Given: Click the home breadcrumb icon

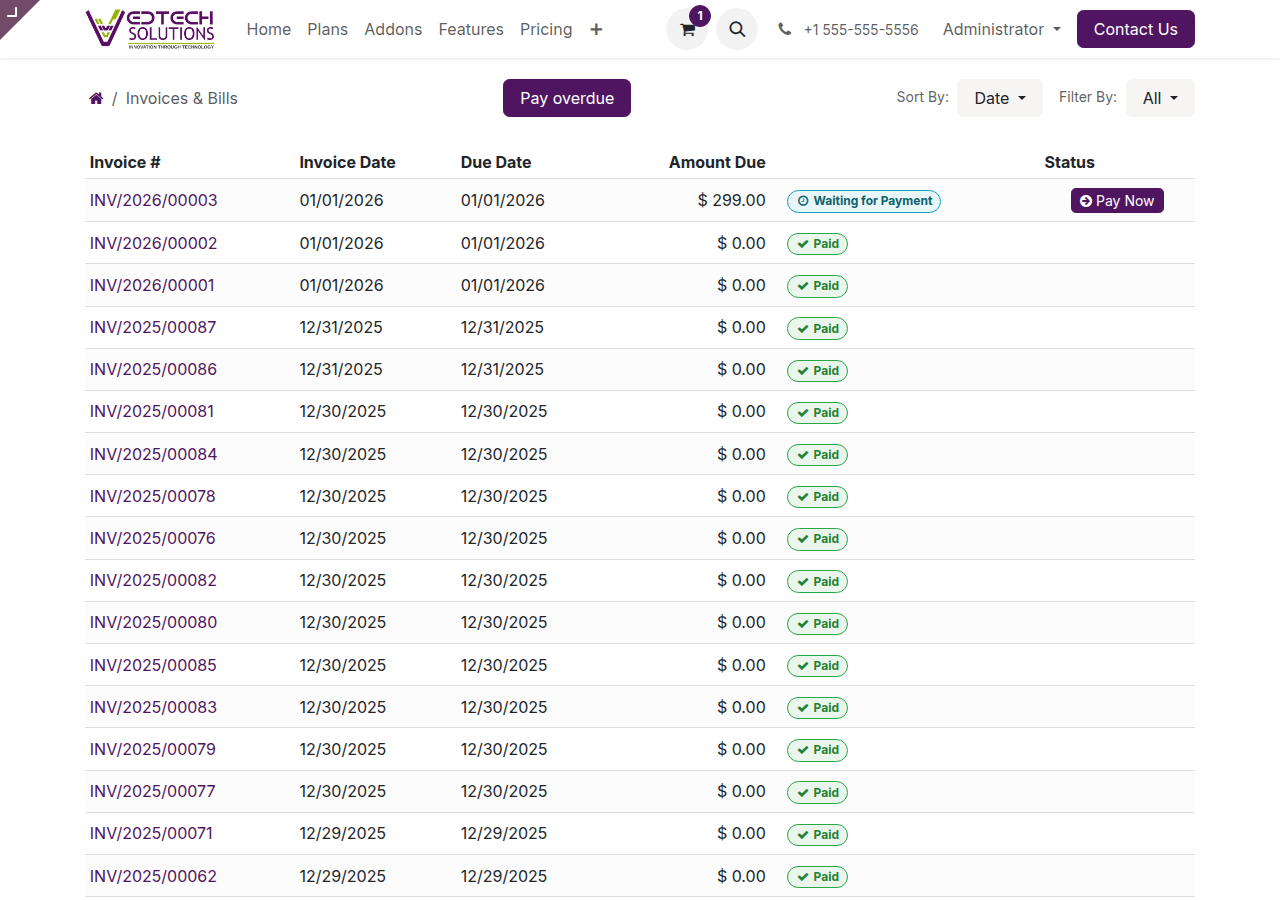Looking at the screenshot, I should 96,98.
